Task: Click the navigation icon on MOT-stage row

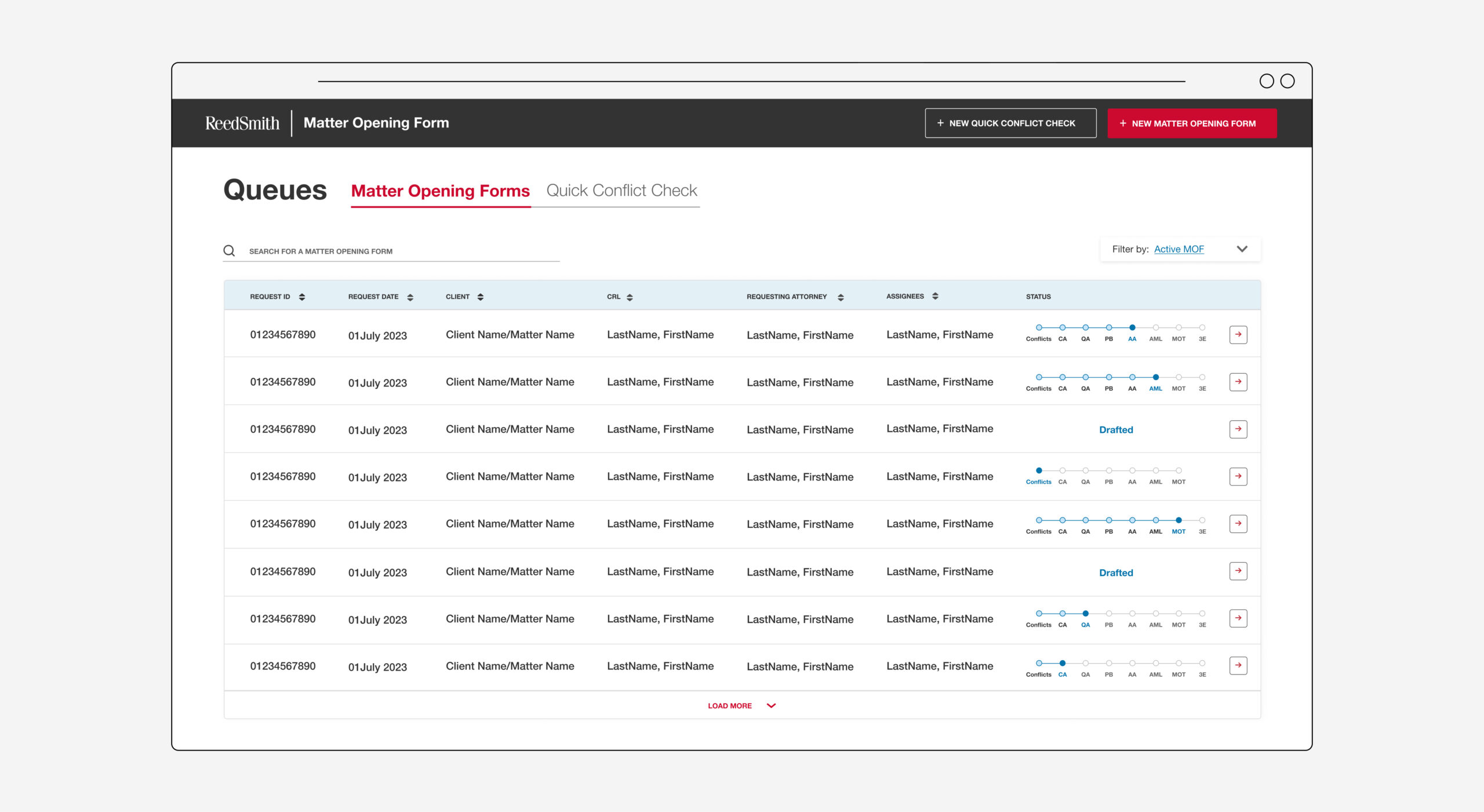Action: pyautogui.click(x=1237, y=523)
